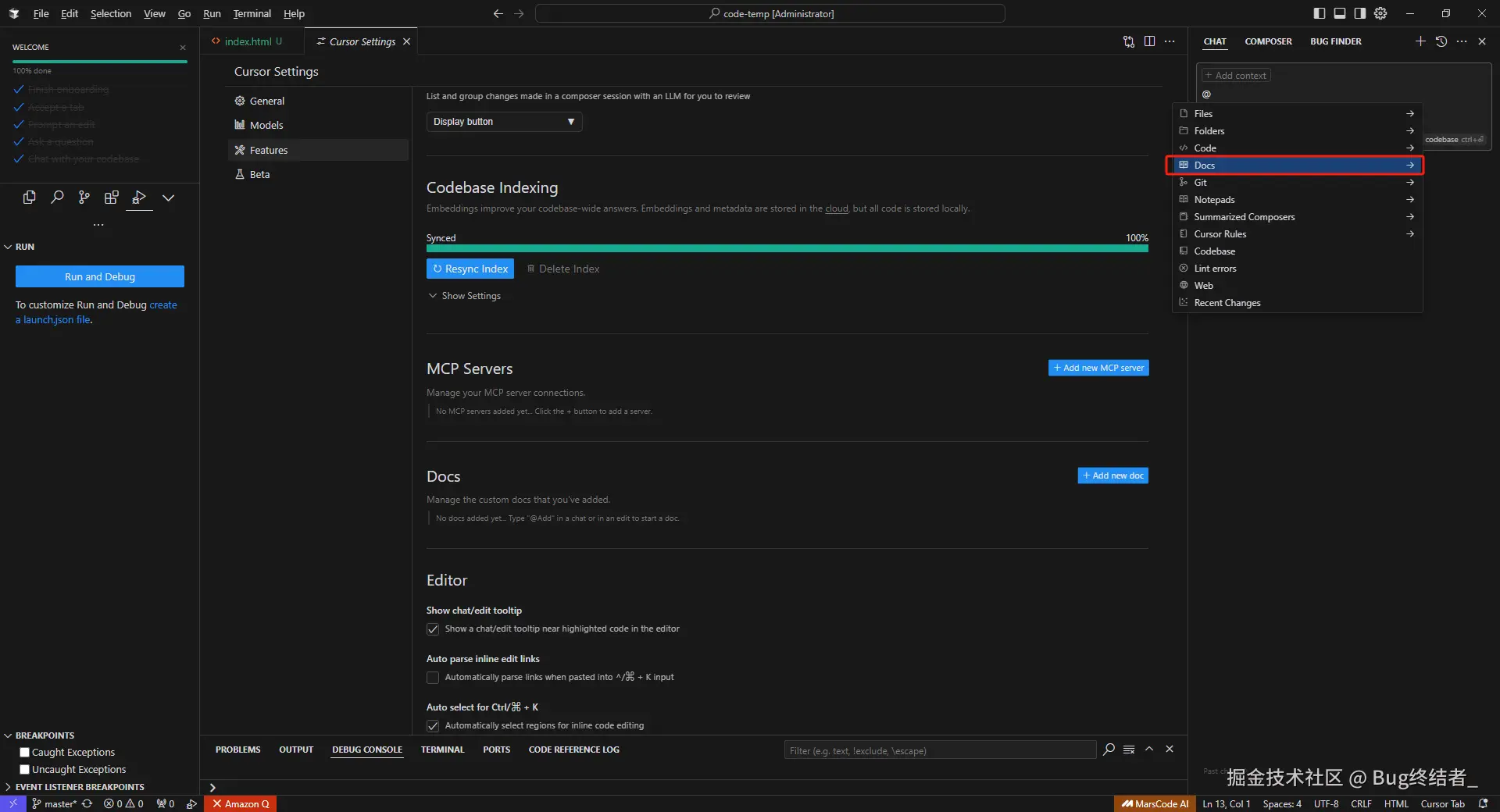Screen dimensions: 1500x812
Task: Click the open changes icon in editor toolbar
Action: (x=1129, y=41)
